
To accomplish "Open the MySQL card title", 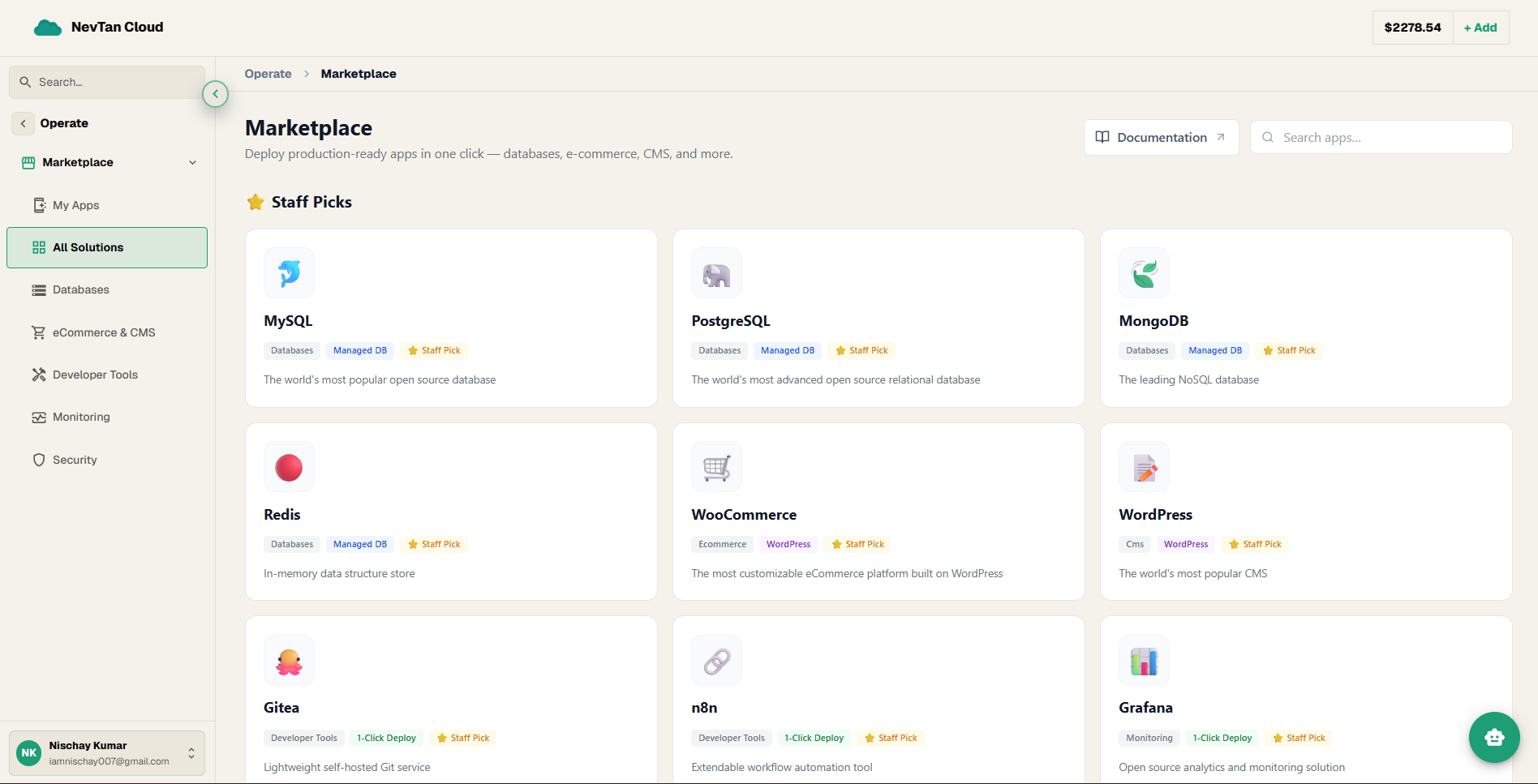I will (288, 321).
